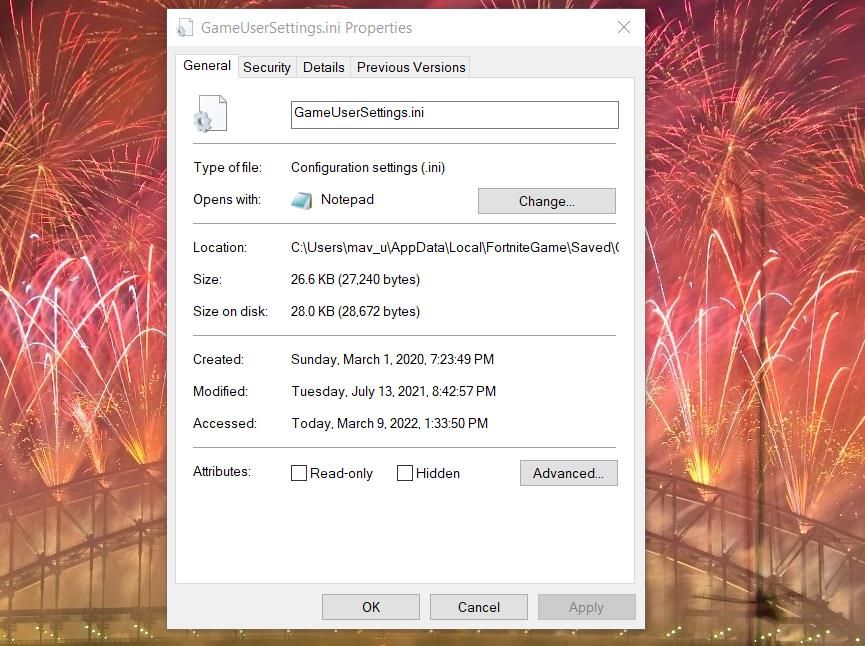Click the Accessed date Today, March 9, 2022
Image resolution: width=865 pixels, height=646 pixels.
click(389, 424)
